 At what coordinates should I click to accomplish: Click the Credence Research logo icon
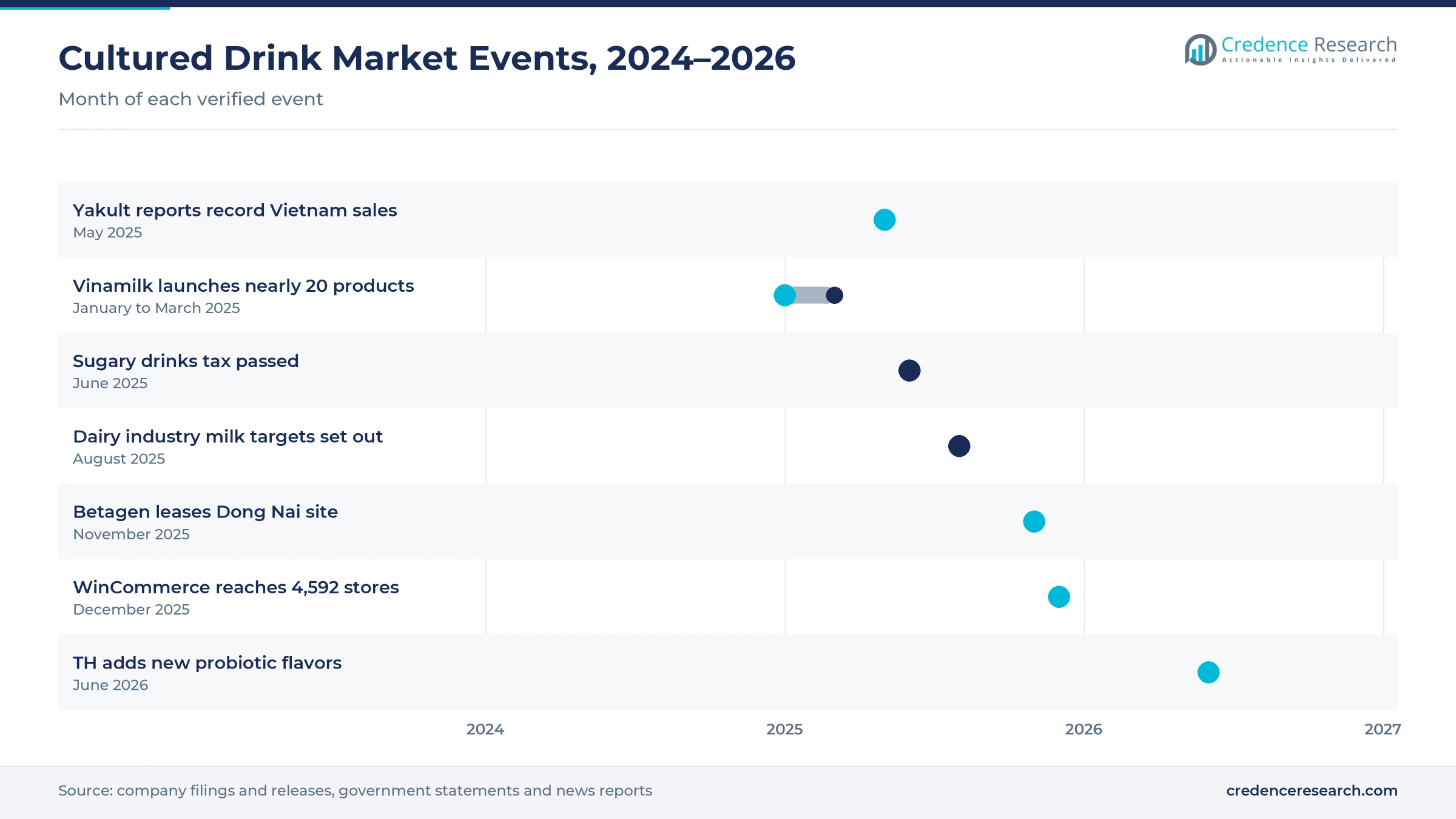(1201, 50)
